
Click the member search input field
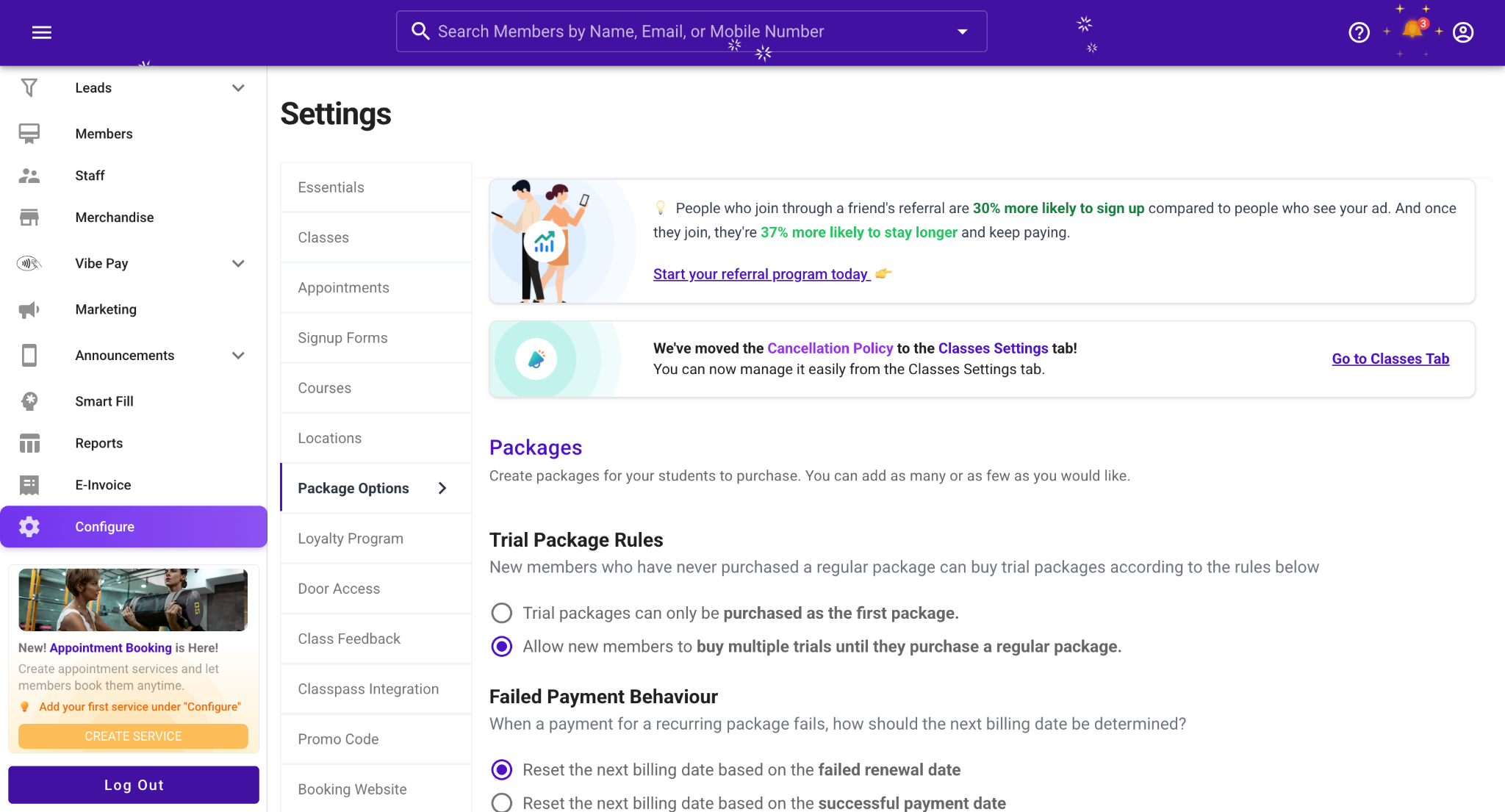pos(661,32)
